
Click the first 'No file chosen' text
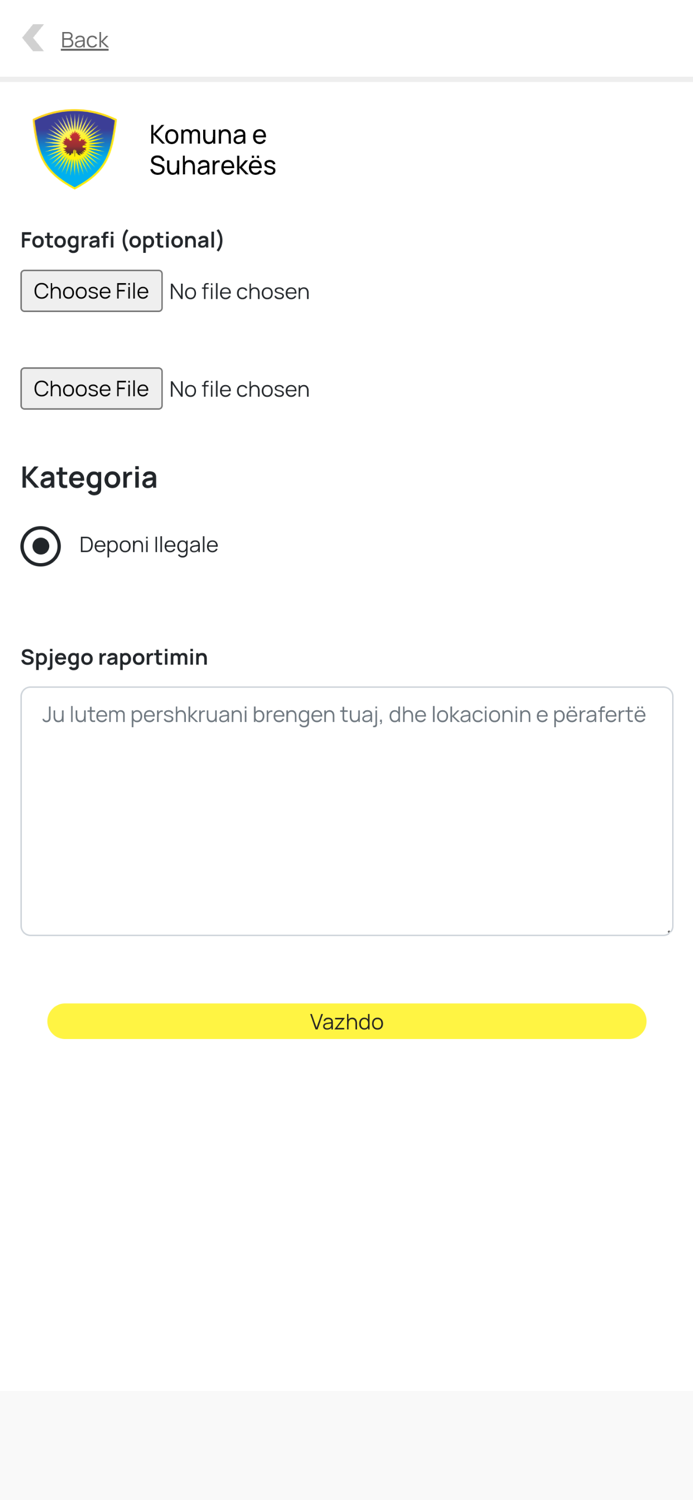pos(239,291)
